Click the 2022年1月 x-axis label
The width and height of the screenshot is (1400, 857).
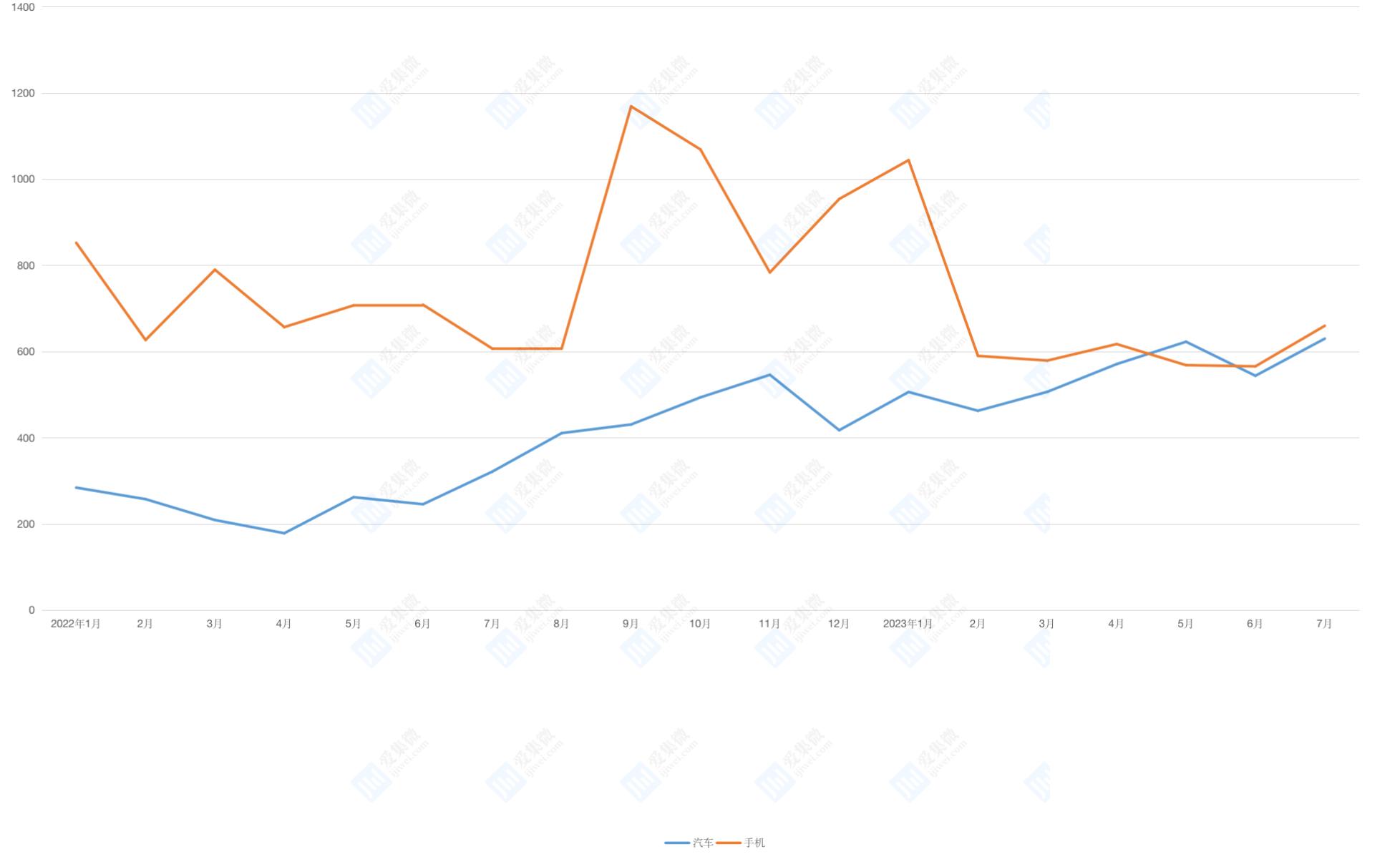click(76, 624)
